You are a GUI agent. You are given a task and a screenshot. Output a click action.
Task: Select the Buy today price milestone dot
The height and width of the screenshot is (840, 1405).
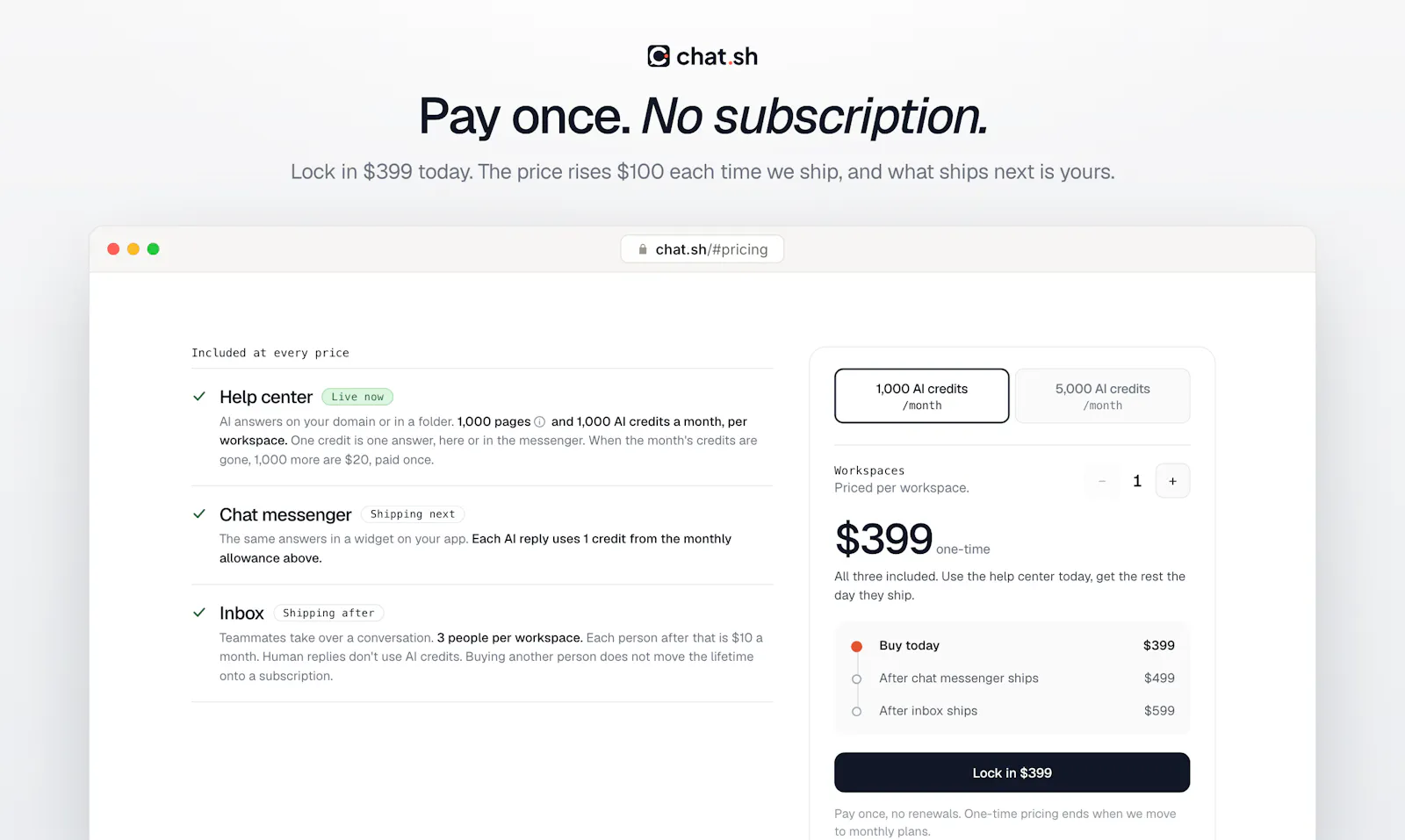click(x=856, y=646)
